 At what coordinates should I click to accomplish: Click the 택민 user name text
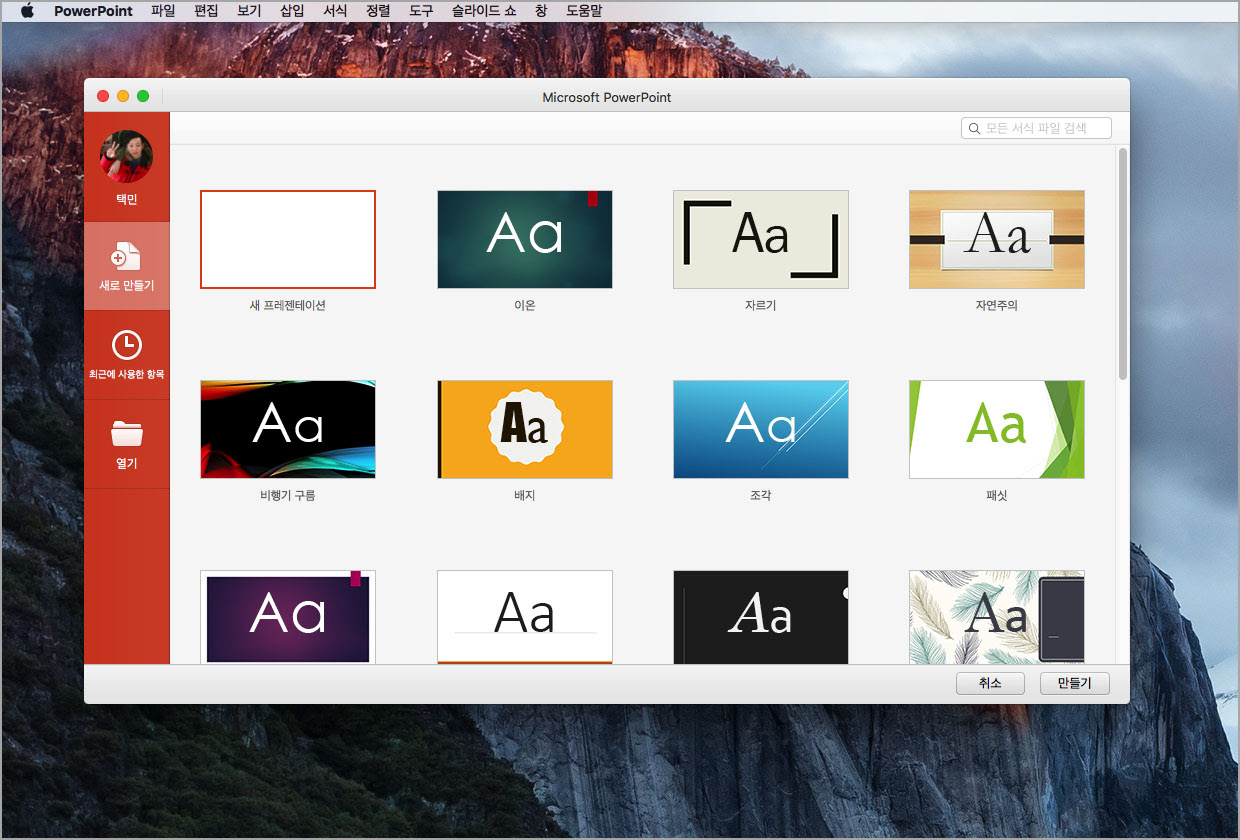(126, 200)
